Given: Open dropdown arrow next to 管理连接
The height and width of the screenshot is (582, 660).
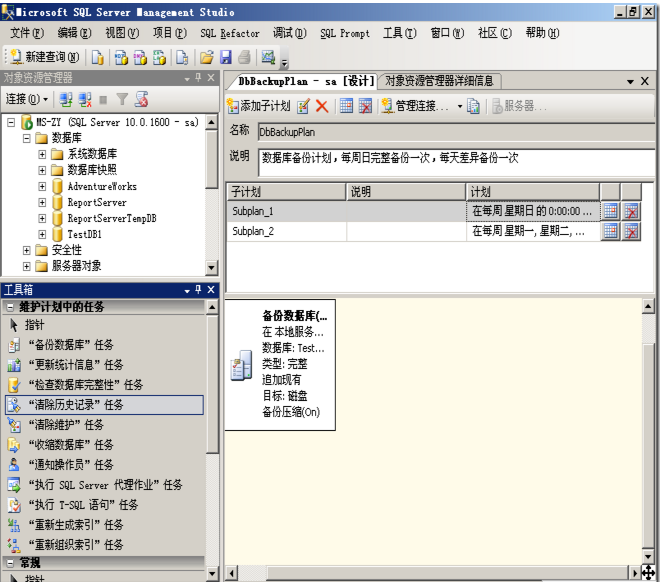Looking at the screenshot, I should [460, 106].
